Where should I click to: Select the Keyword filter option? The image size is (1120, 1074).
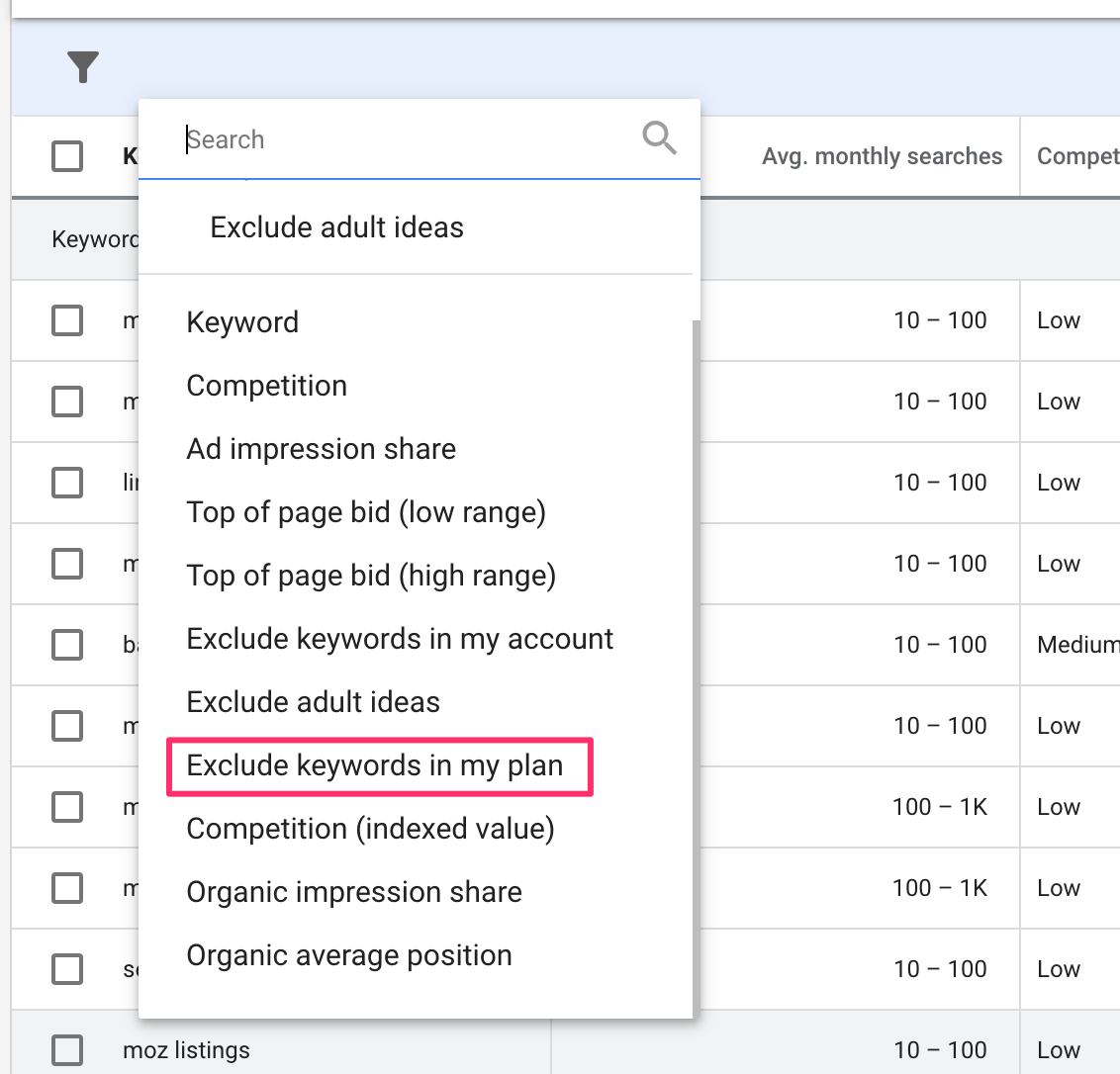point(242,322)
